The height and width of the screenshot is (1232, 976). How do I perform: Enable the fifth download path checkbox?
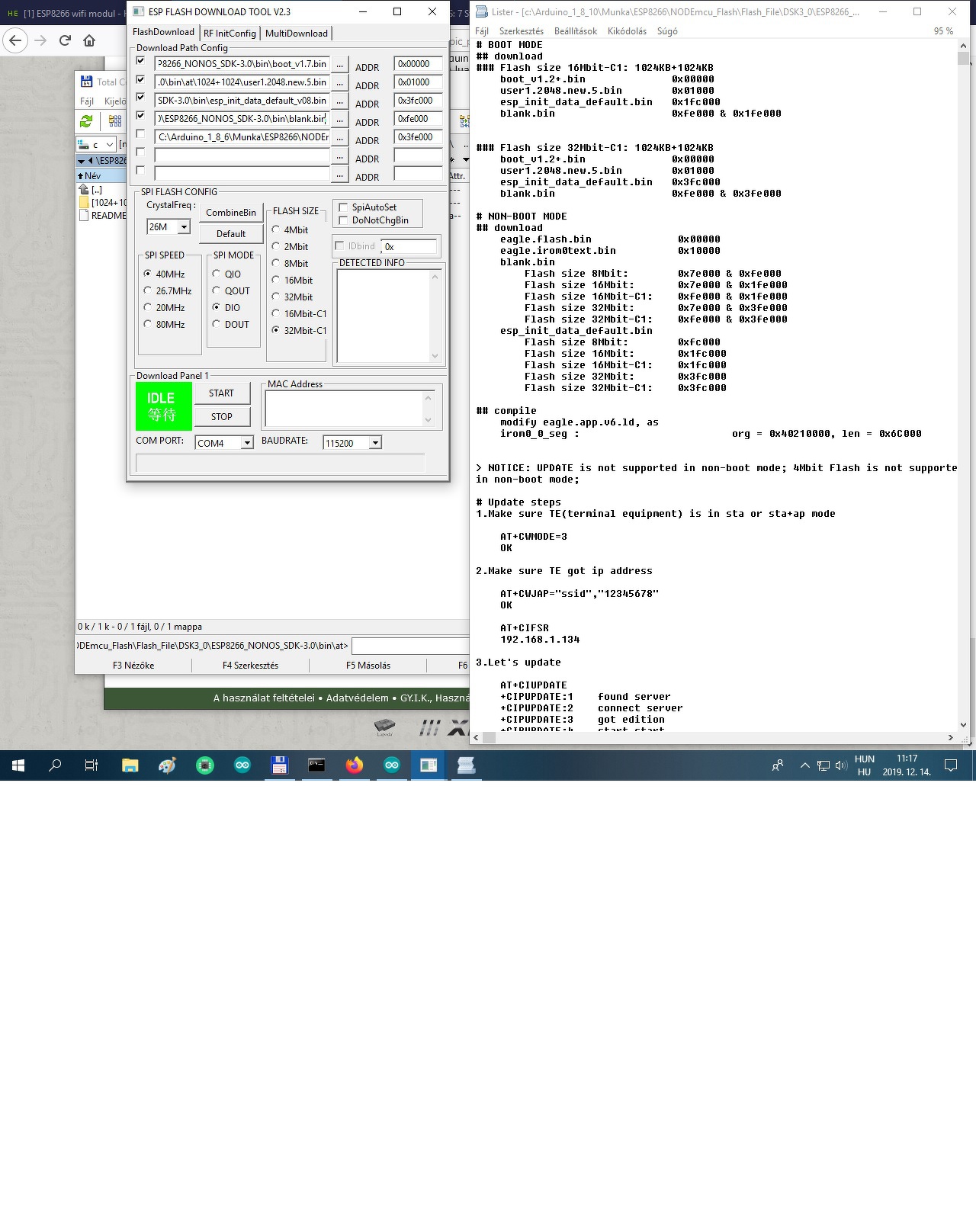(x=140, y=134)
